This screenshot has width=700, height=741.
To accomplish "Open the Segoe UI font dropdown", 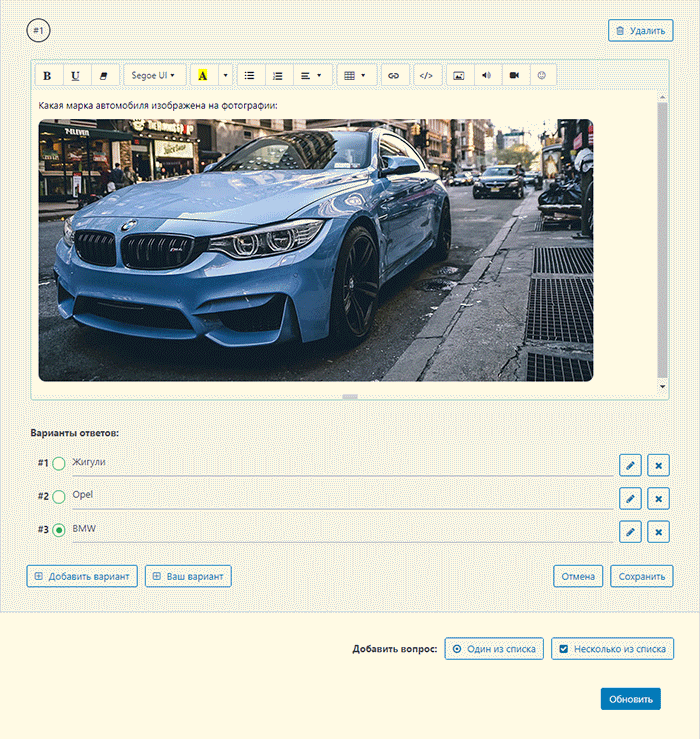I will [x=153, y=76].
